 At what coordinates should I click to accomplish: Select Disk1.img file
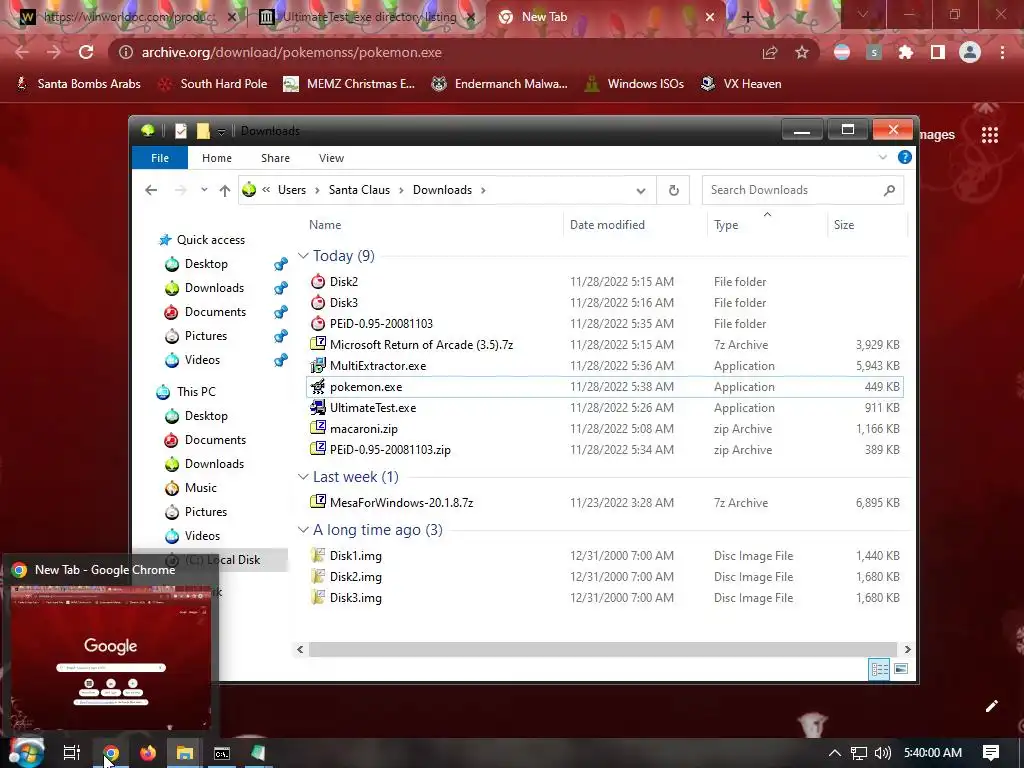[x=355, y=556]
